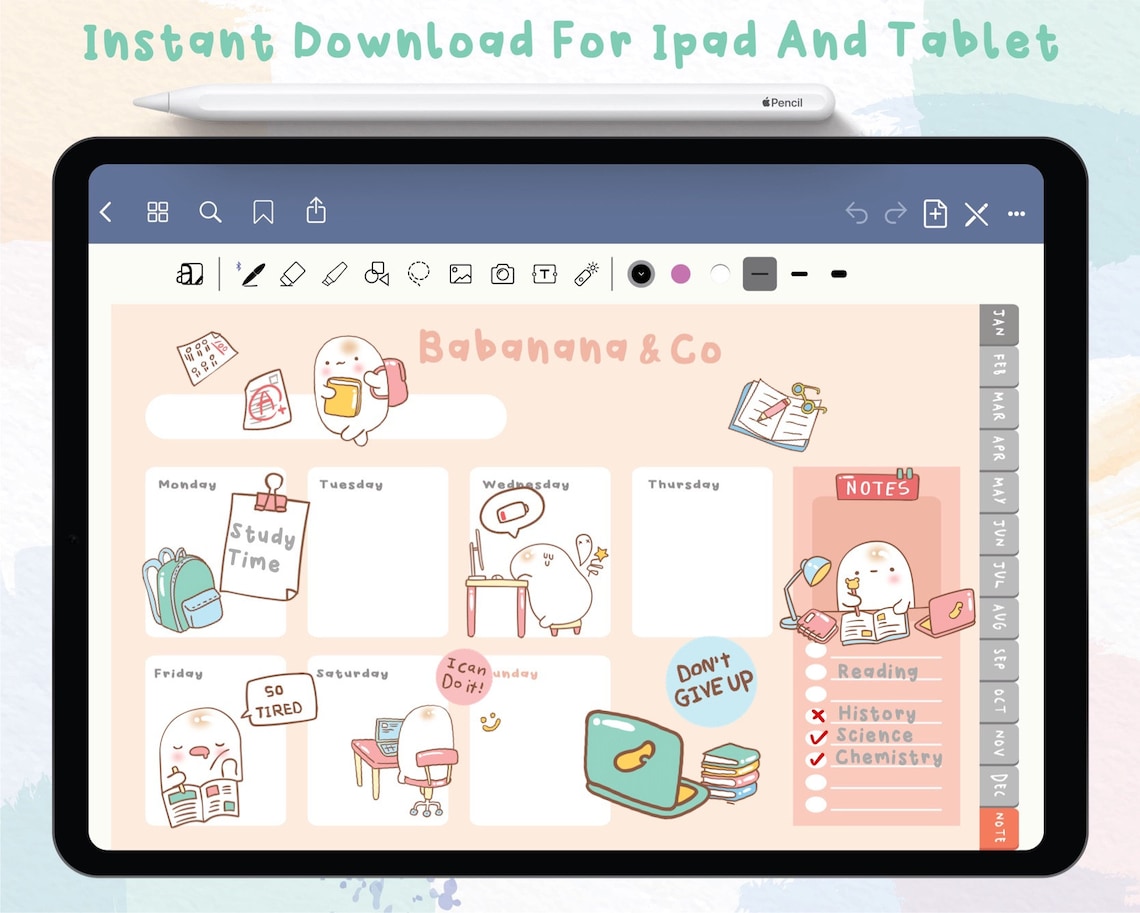Screen dimensions: 1140x913
Task: Open the orange NOTE tab
Action: [998, 828]
